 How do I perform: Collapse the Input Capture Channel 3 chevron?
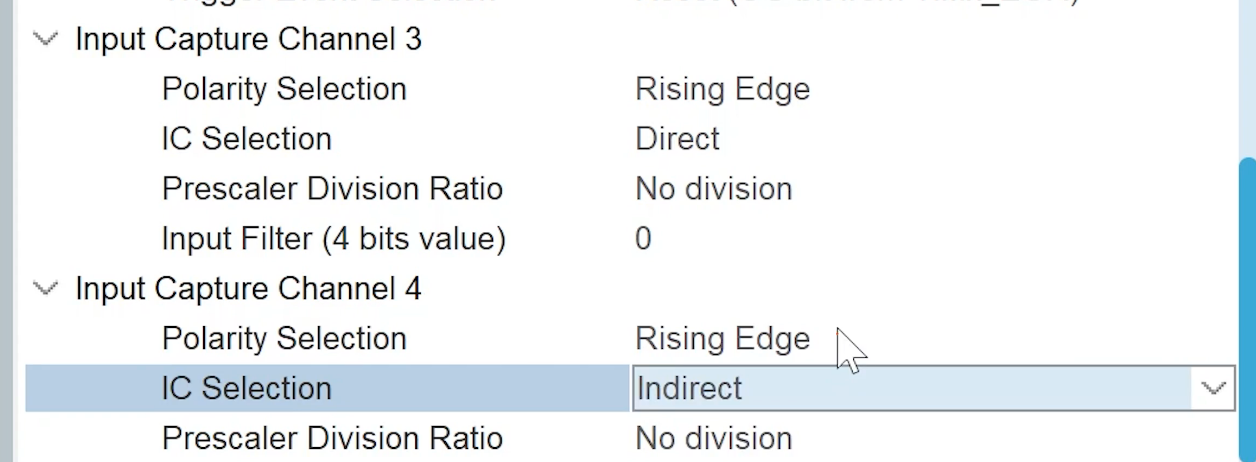tap(45, 40)
